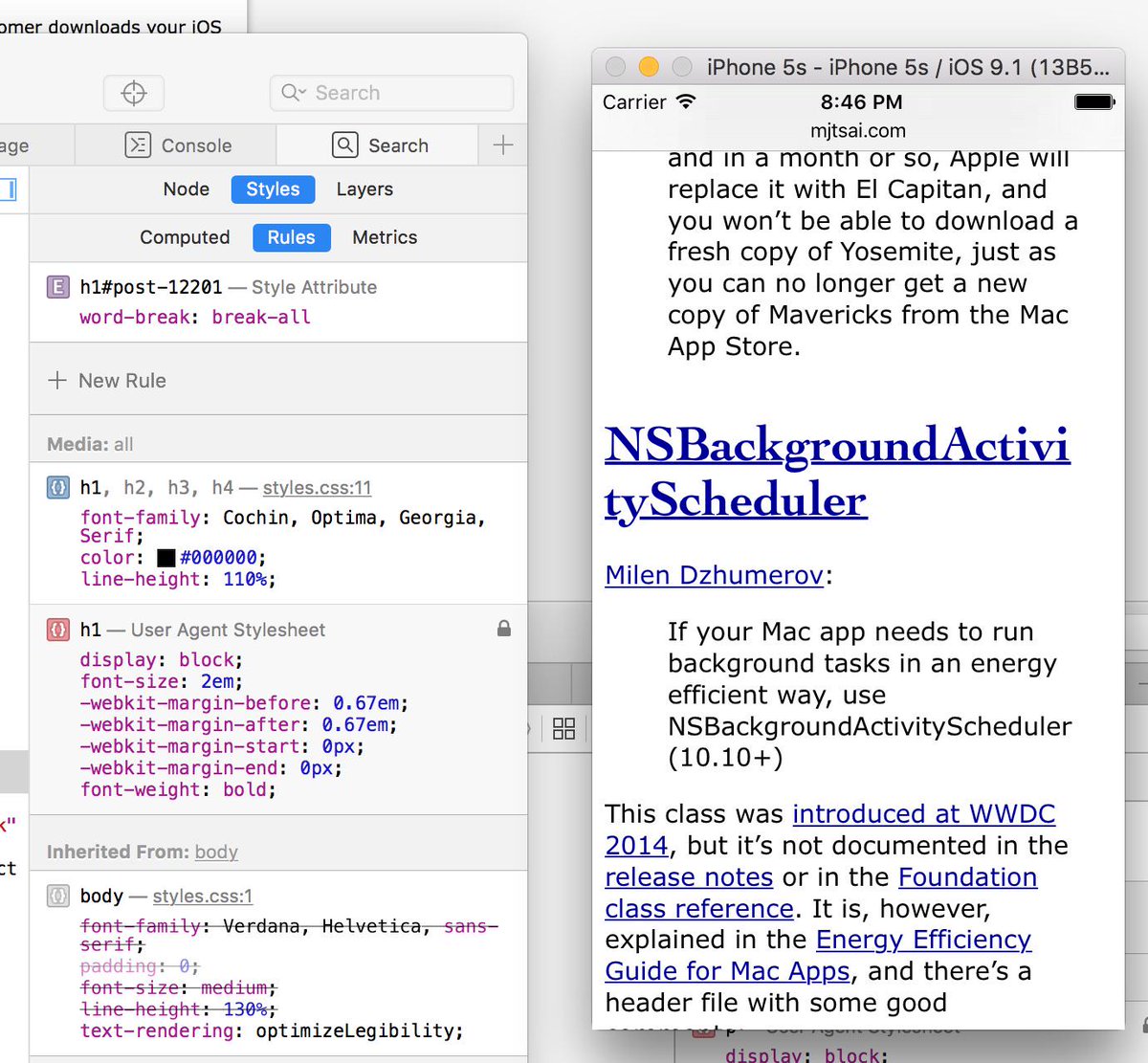
Task: Click the struck-through line-height: 130% declaration
Action: (x=178, y=1009)
